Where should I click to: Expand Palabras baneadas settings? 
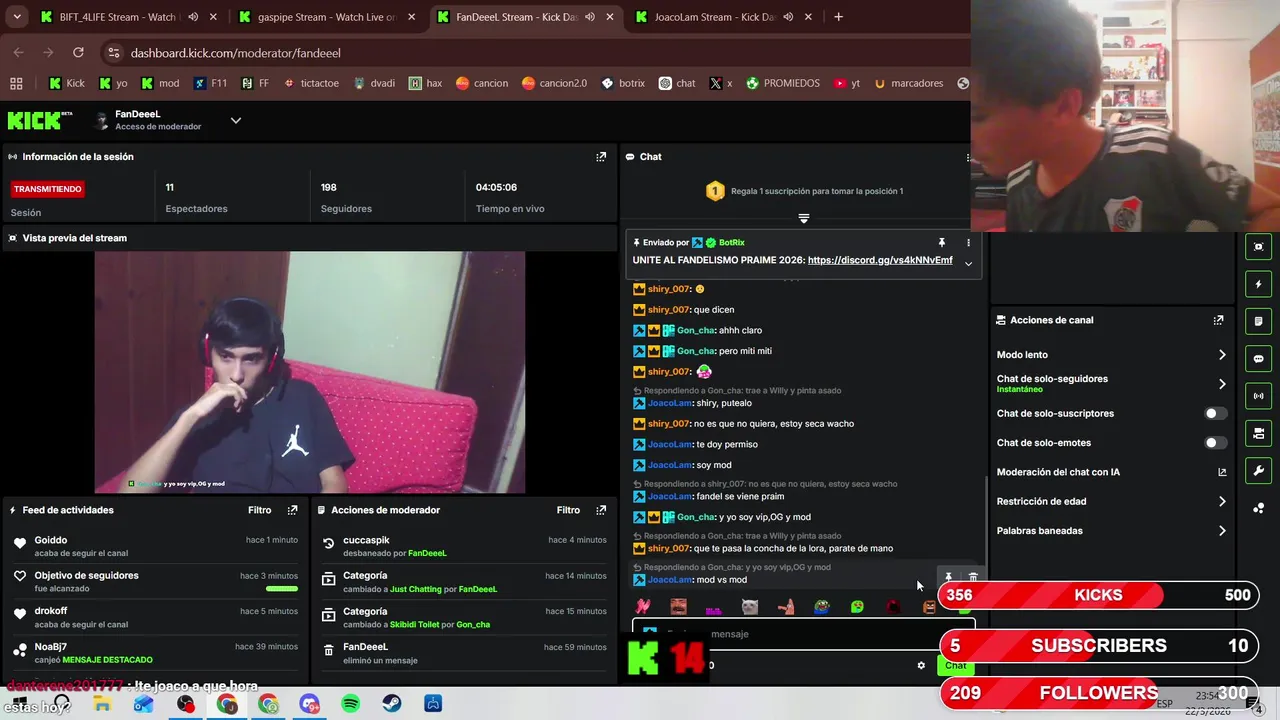1222,531
